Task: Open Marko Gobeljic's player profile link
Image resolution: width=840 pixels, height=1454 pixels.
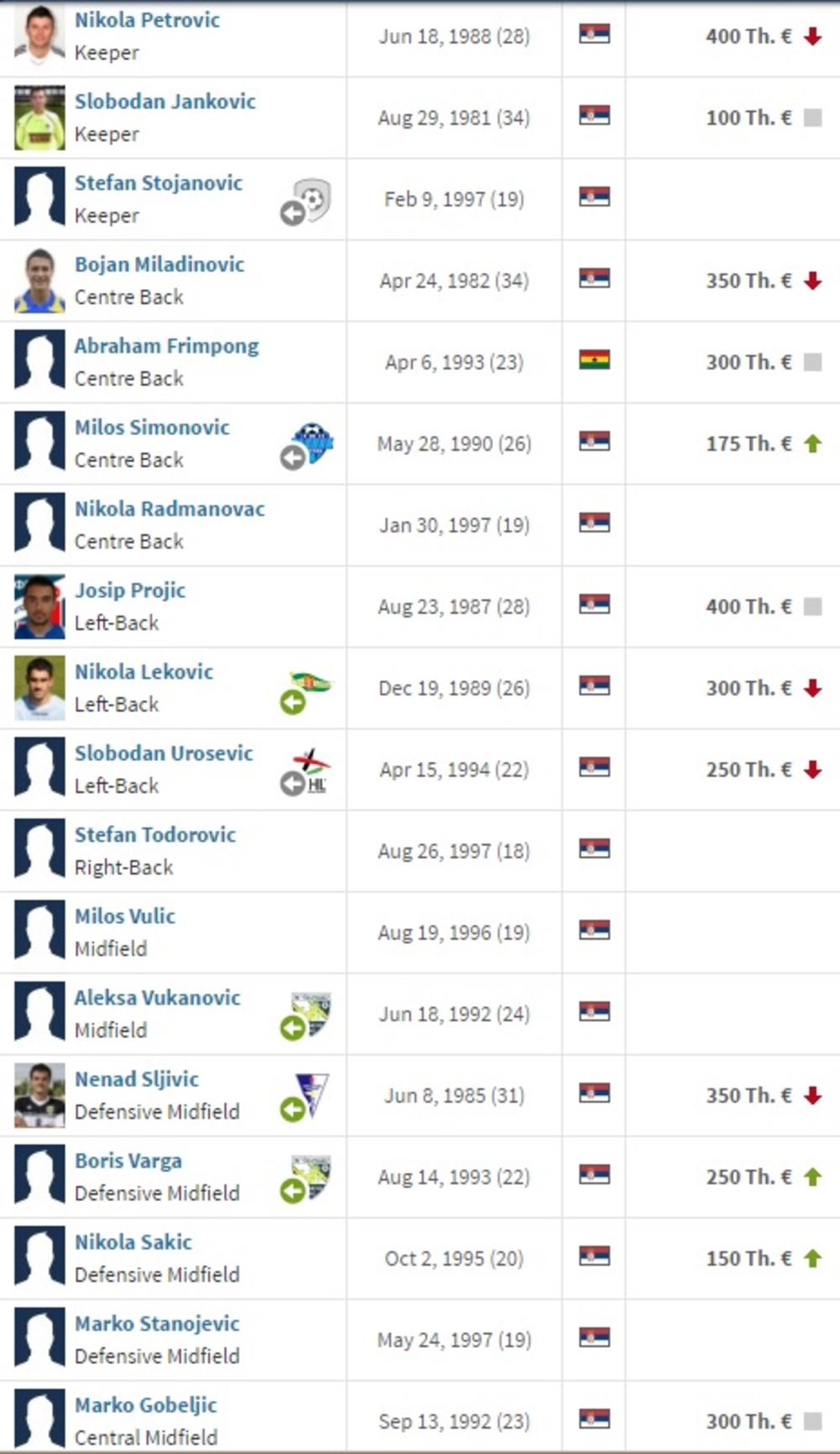Action: pyautogui.click(x=145, y=1405)
